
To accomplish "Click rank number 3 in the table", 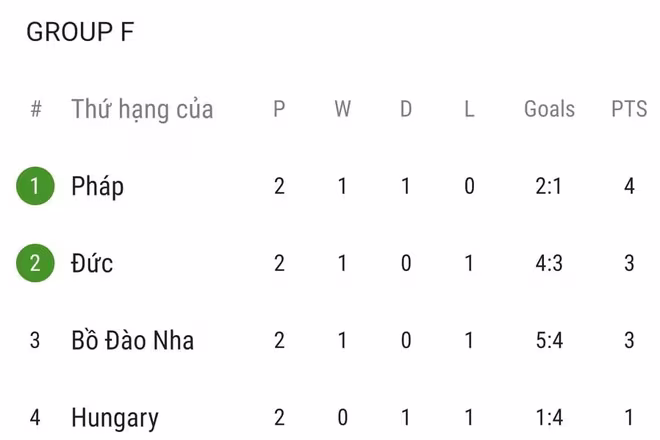I will (x=35, y=341).
